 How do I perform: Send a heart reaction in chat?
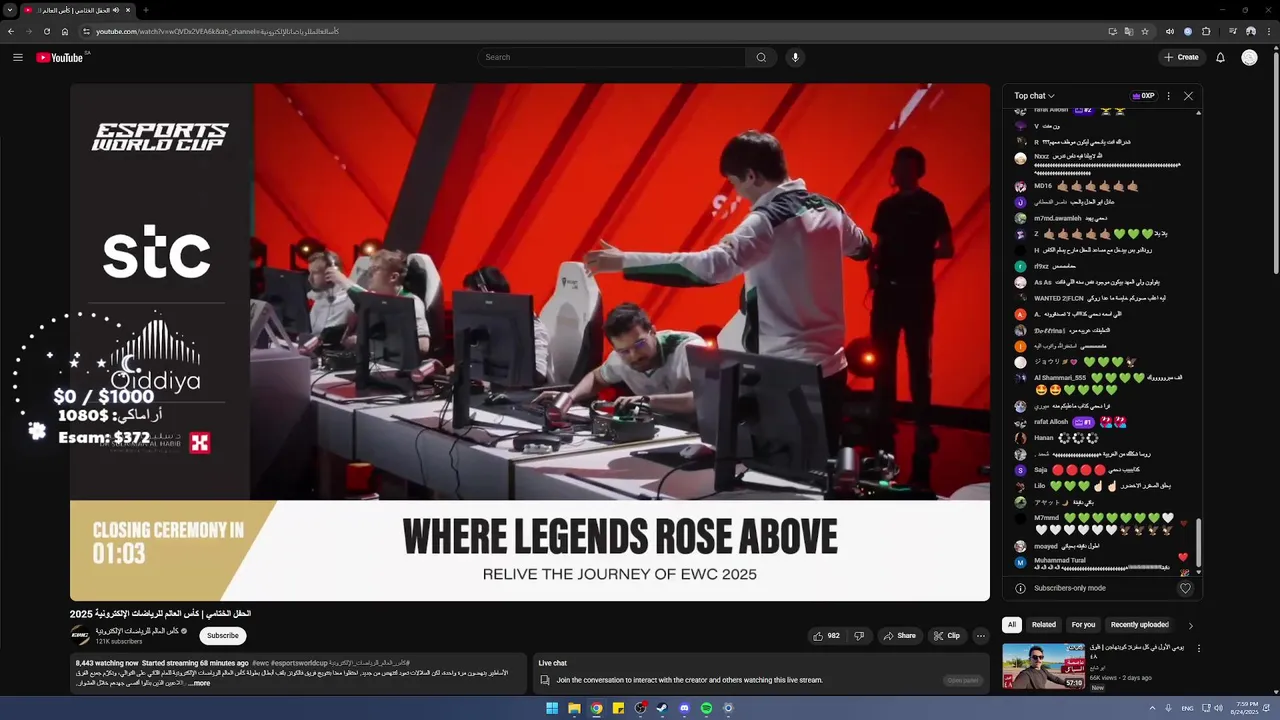click(1185, 588)
